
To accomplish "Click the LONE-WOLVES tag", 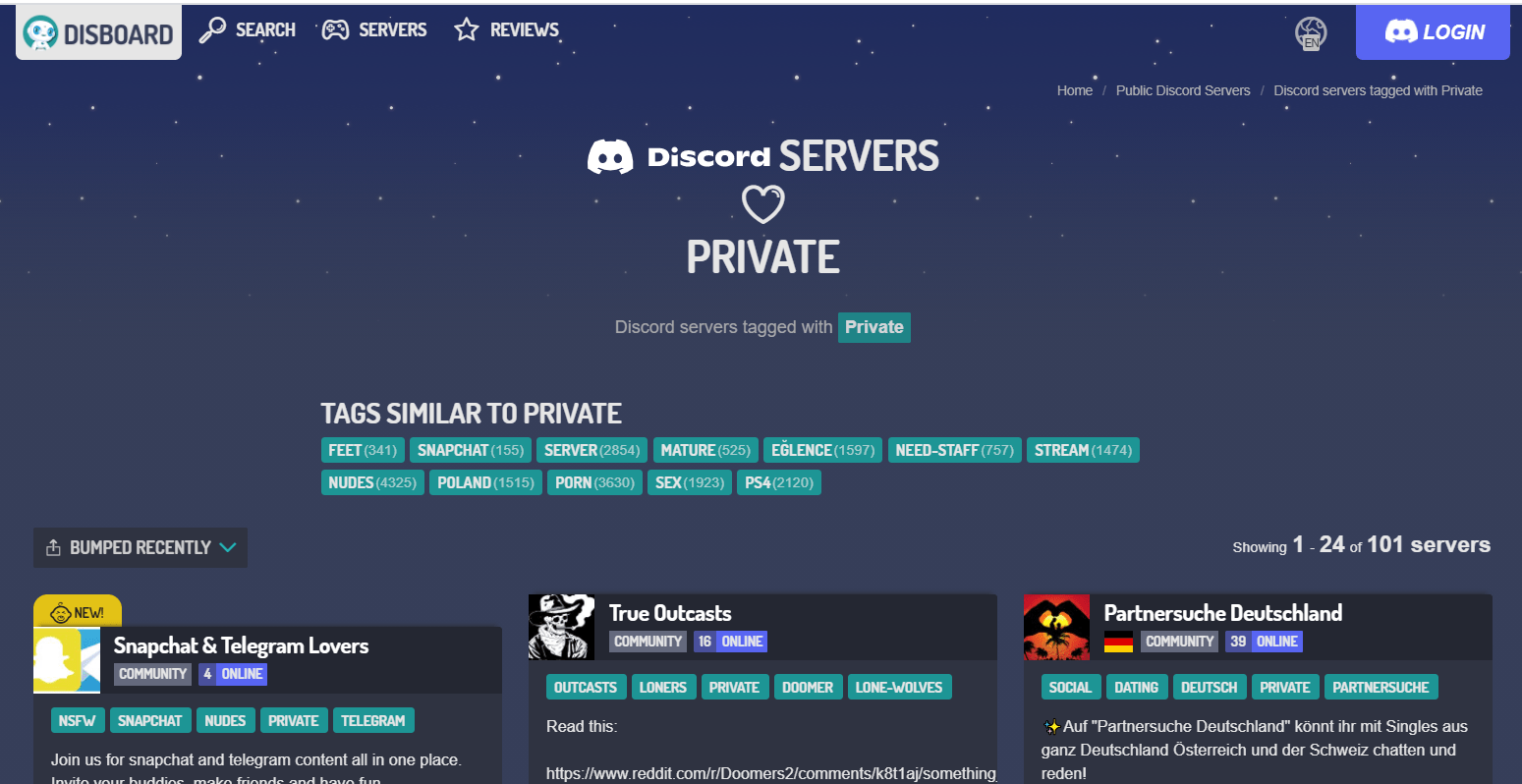I will [x=899, y=687].
